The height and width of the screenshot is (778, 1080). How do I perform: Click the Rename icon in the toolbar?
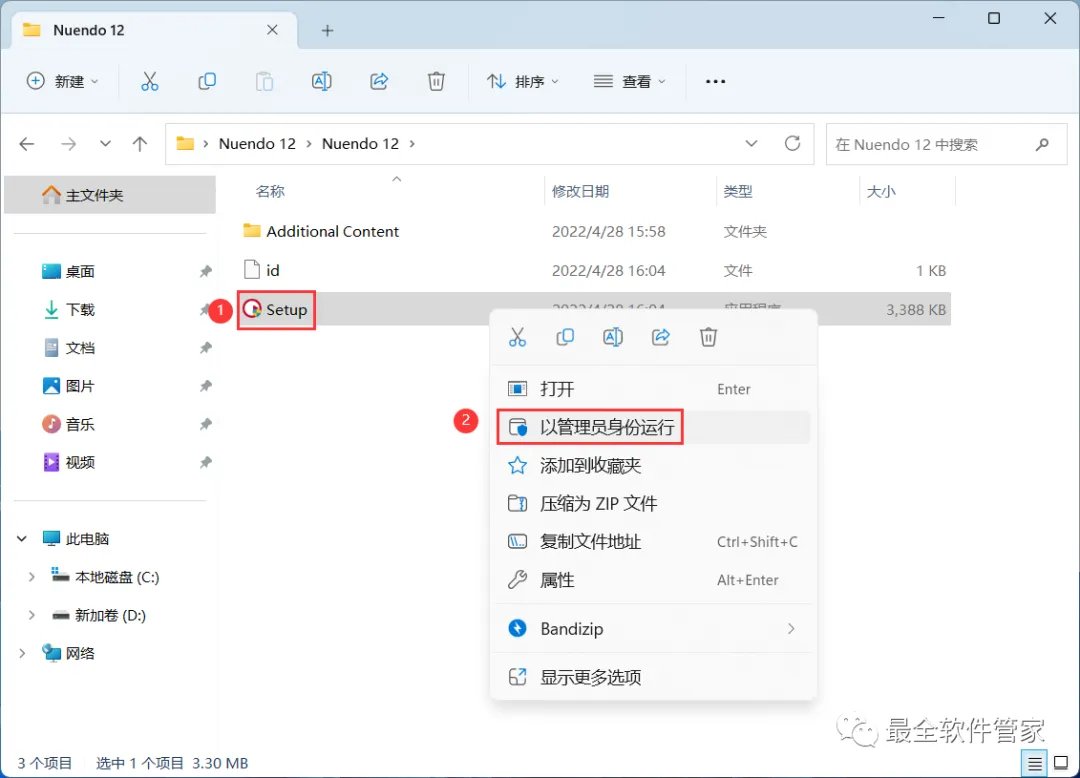point(322,81)
